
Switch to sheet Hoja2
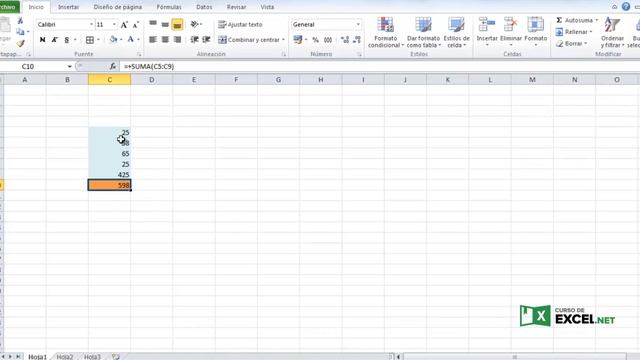64,357
